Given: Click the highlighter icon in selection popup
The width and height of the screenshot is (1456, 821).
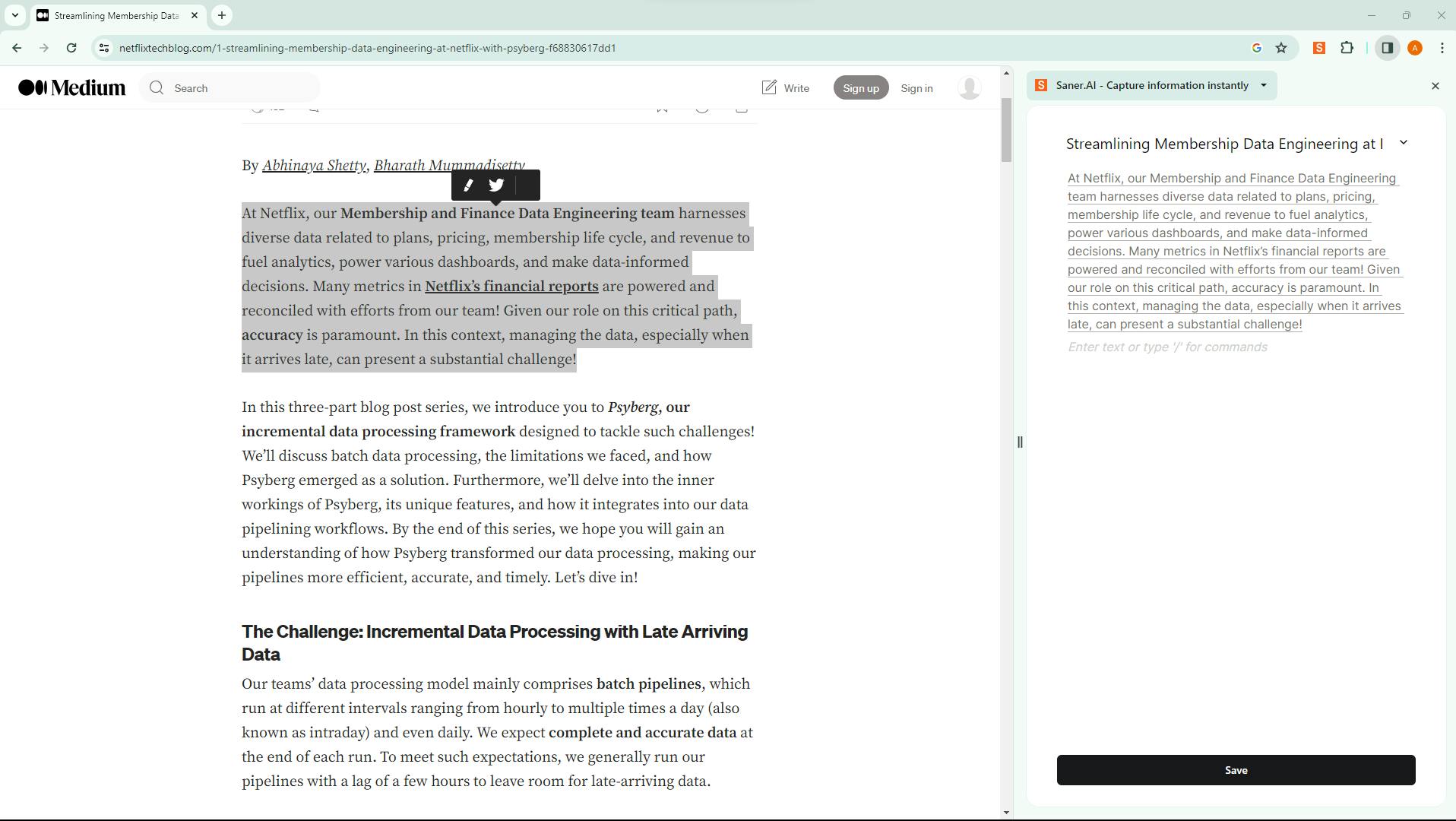Looking at the screenshot, I should pyautogui.click(x=468, y=185).
